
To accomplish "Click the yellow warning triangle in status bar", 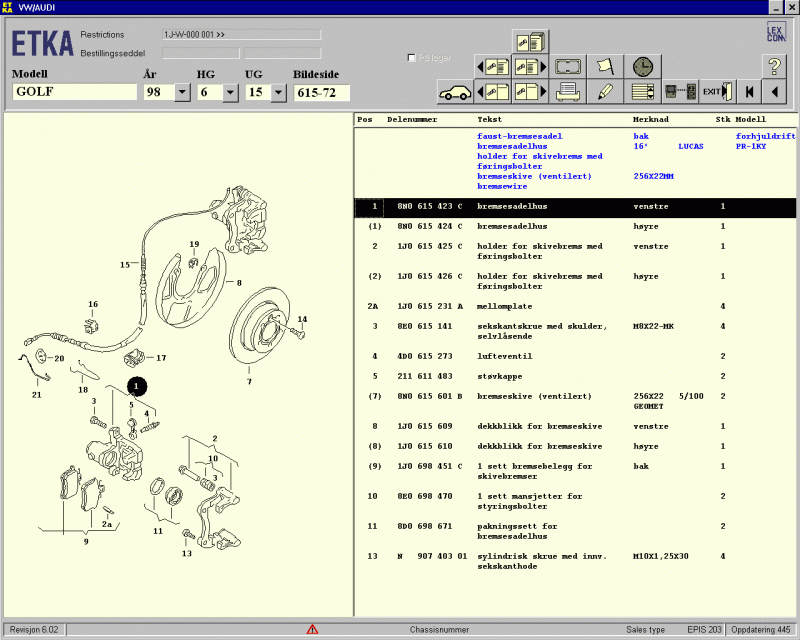I will [312, 629].
